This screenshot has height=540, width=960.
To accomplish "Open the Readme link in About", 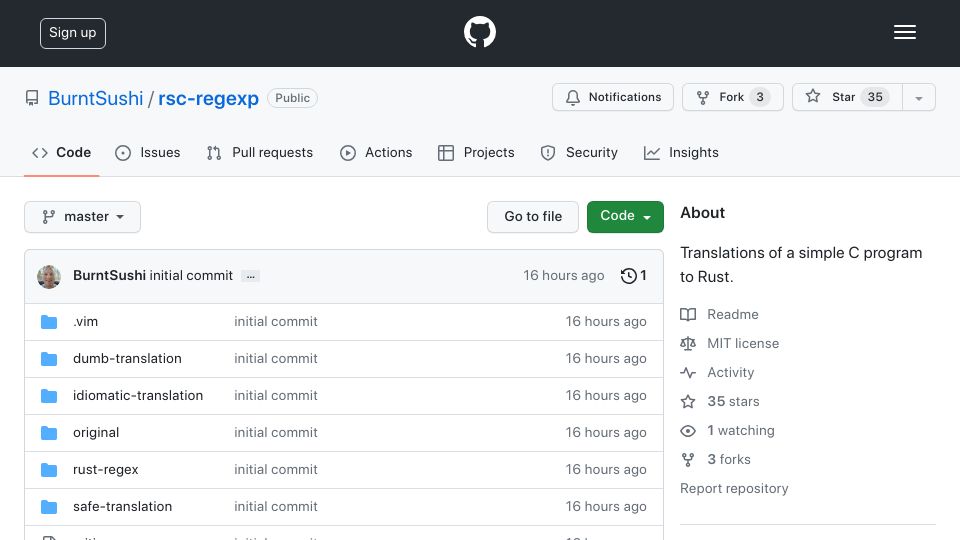I will [732, 314].
